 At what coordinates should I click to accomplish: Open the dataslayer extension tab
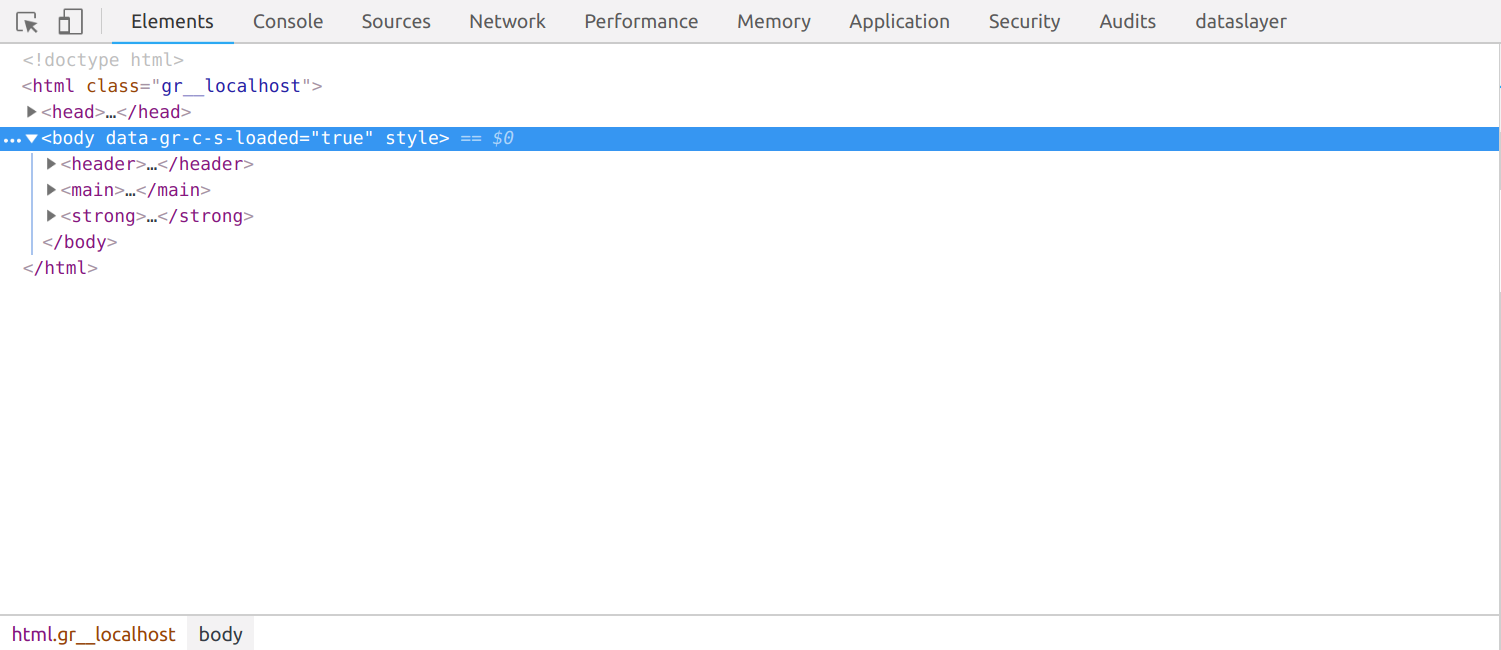(x=1240, y=22)
